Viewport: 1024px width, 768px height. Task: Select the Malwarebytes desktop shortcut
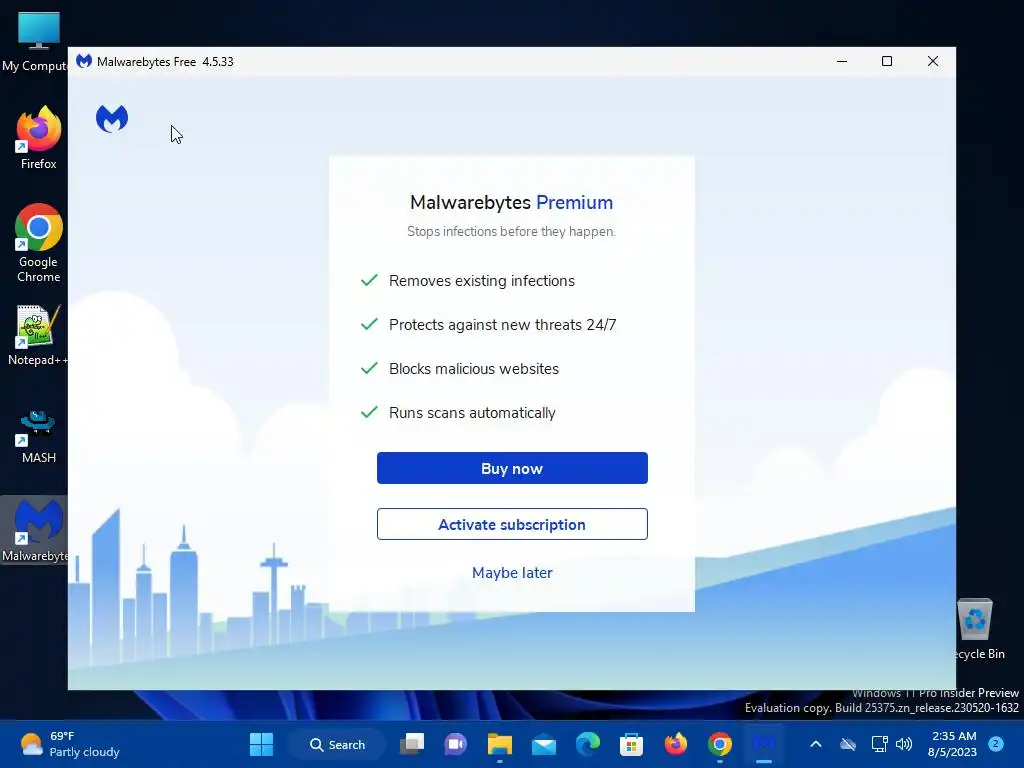tap(34, 530)
